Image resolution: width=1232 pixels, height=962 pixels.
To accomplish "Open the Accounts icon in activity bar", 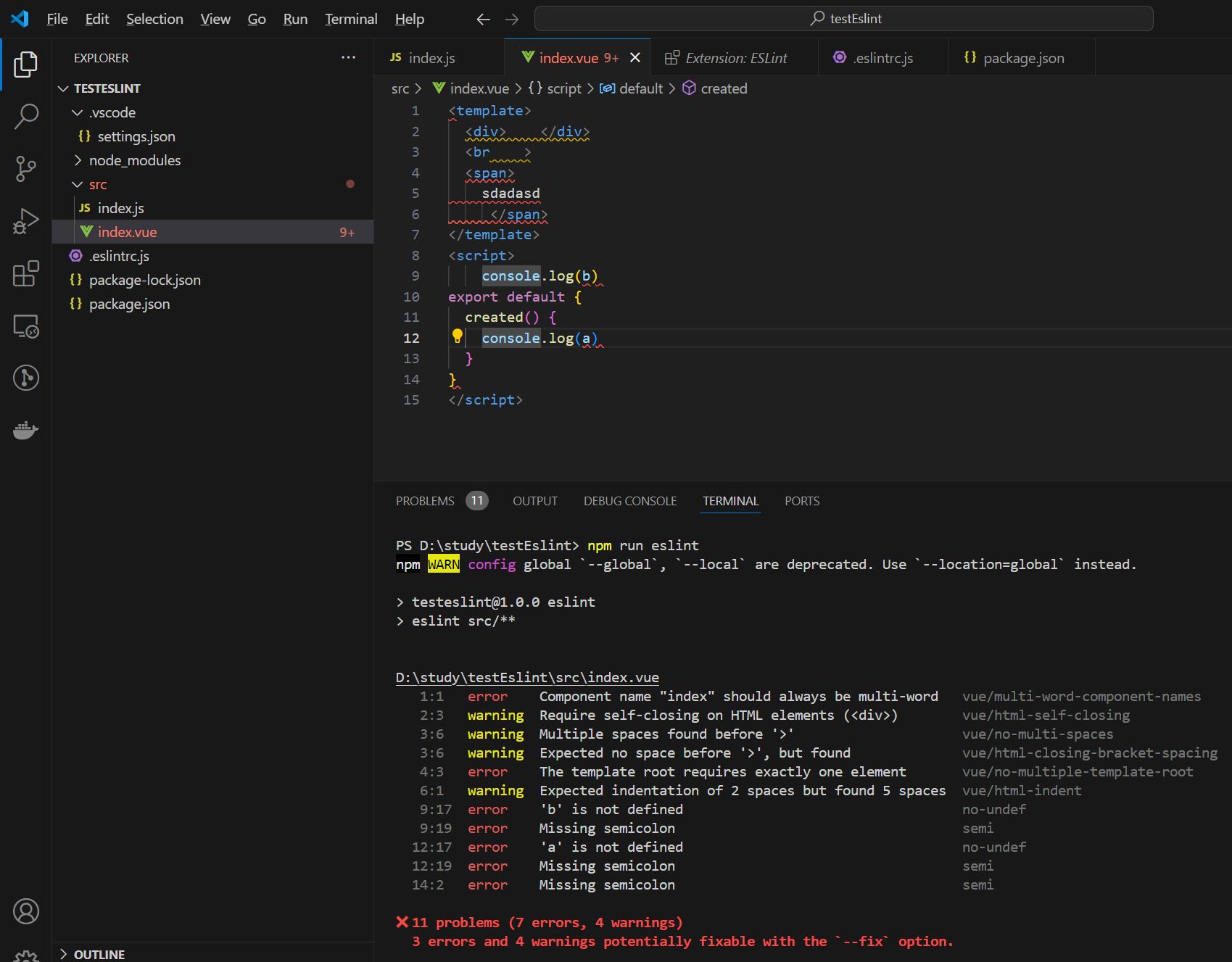I will 26,911.
